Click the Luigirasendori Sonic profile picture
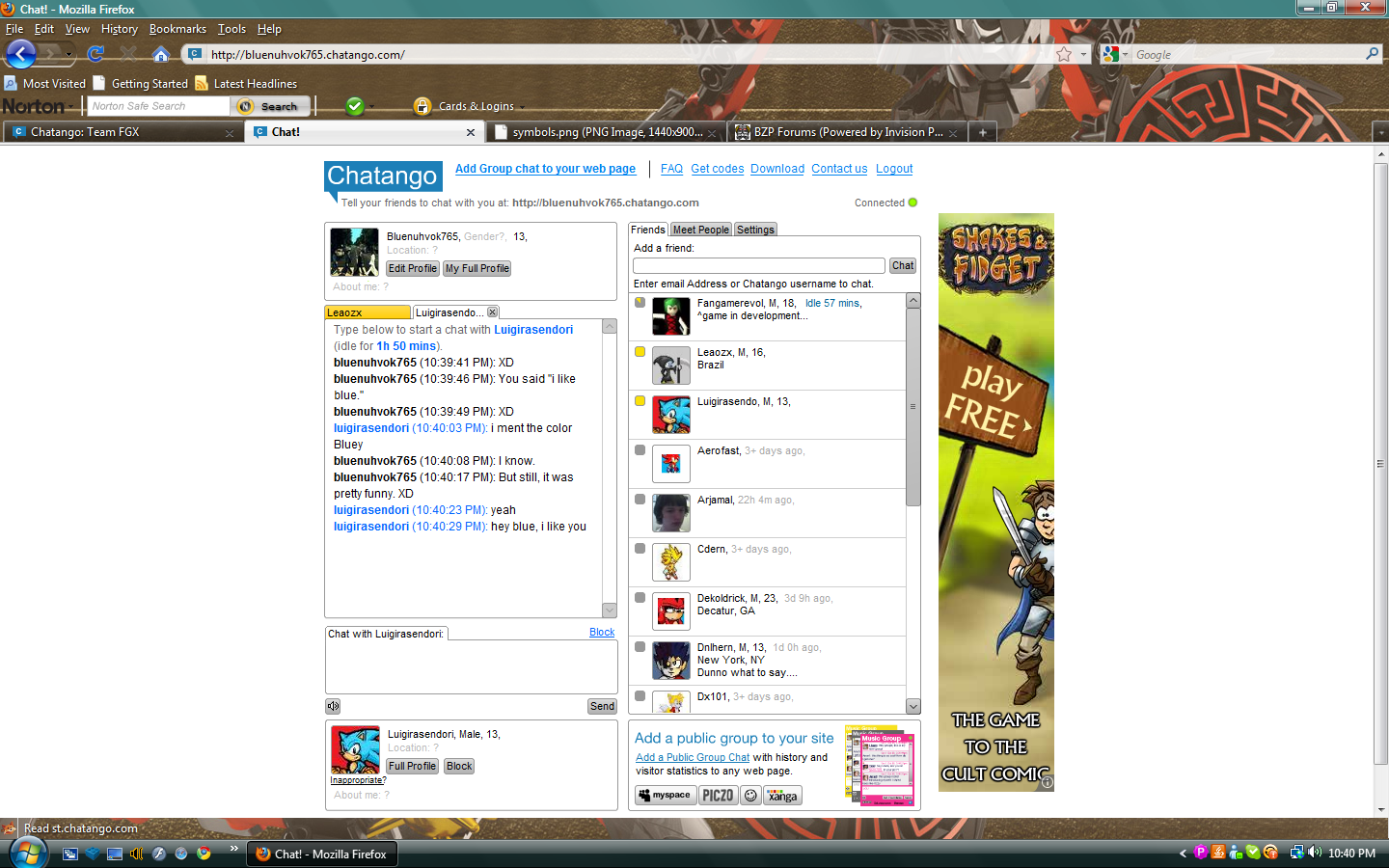The width and height of the screenshot is (1389, 868). pyautogui.click(x=355, y=749)
